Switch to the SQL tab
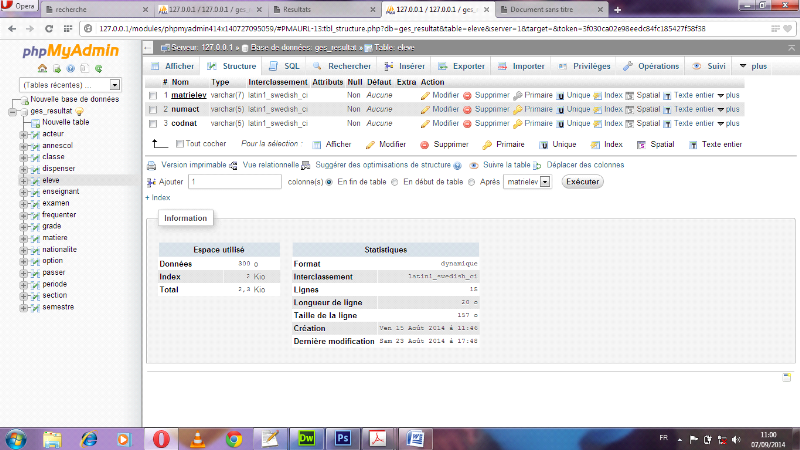This screenshot has height=450, width=800. pos(285,66)
